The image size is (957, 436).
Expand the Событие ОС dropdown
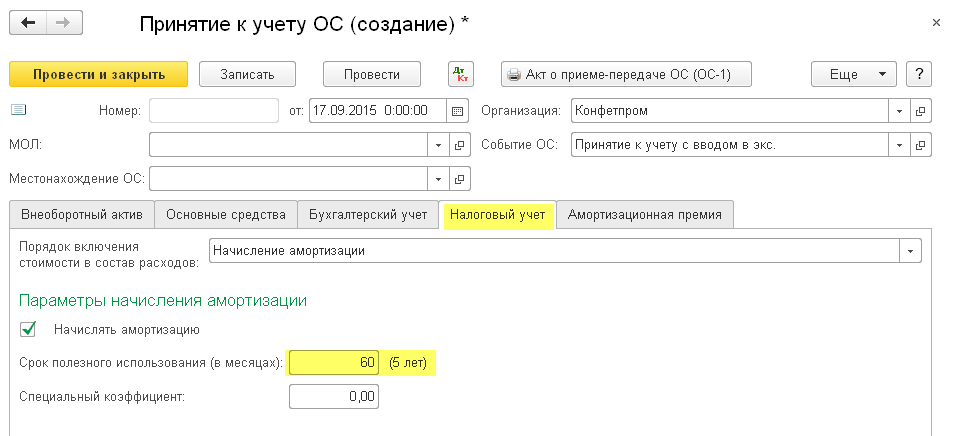pos(899,145)
